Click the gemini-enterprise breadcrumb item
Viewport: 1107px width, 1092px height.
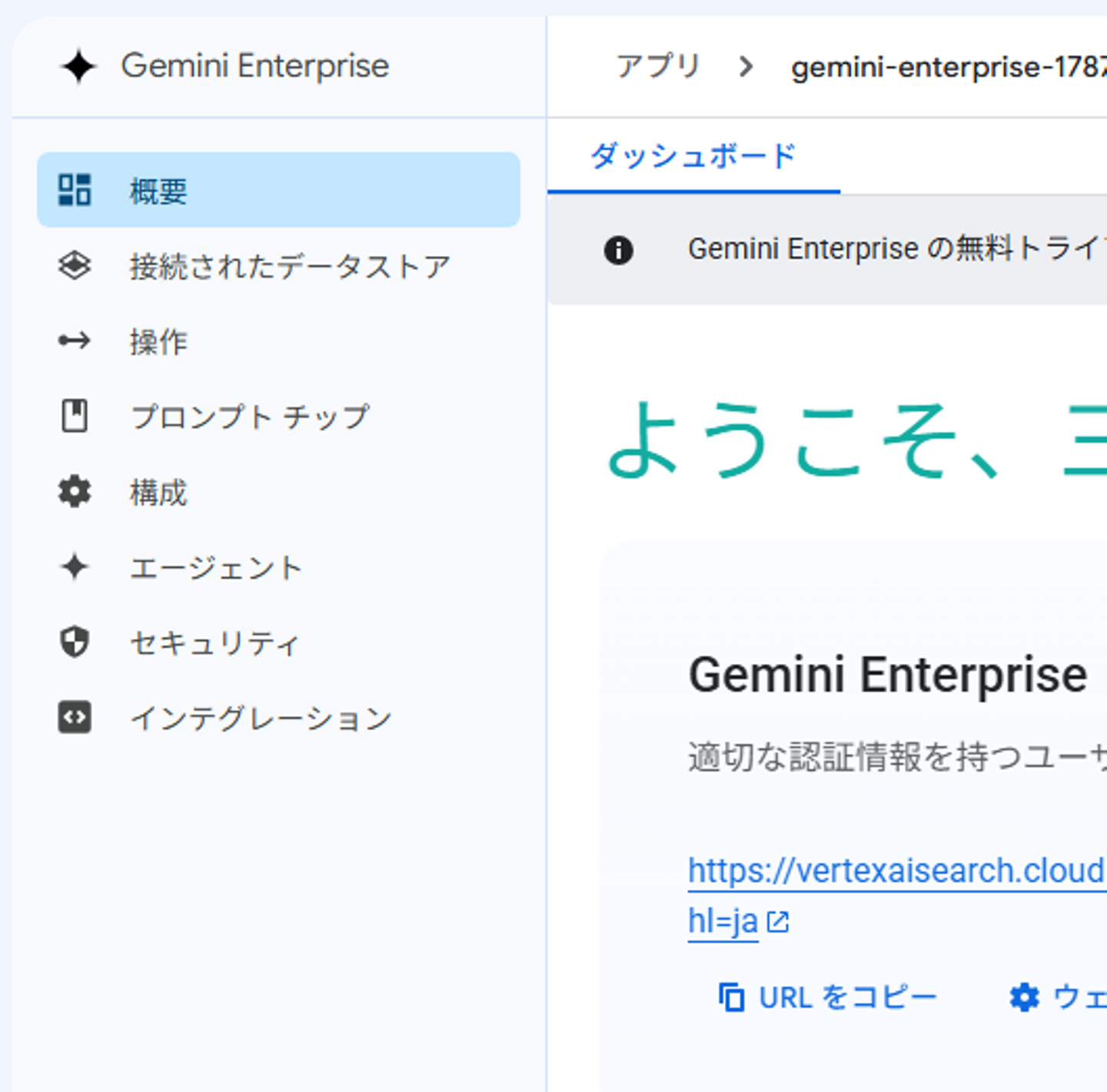(949, 68)
